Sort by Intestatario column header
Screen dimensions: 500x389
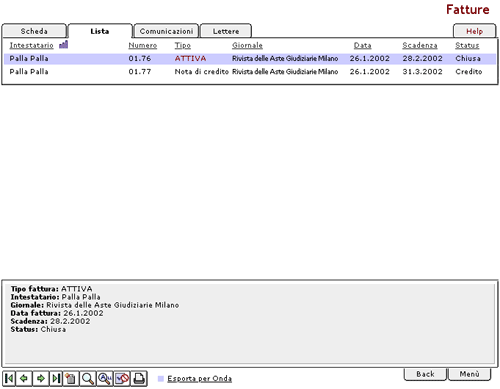point(31,45)
